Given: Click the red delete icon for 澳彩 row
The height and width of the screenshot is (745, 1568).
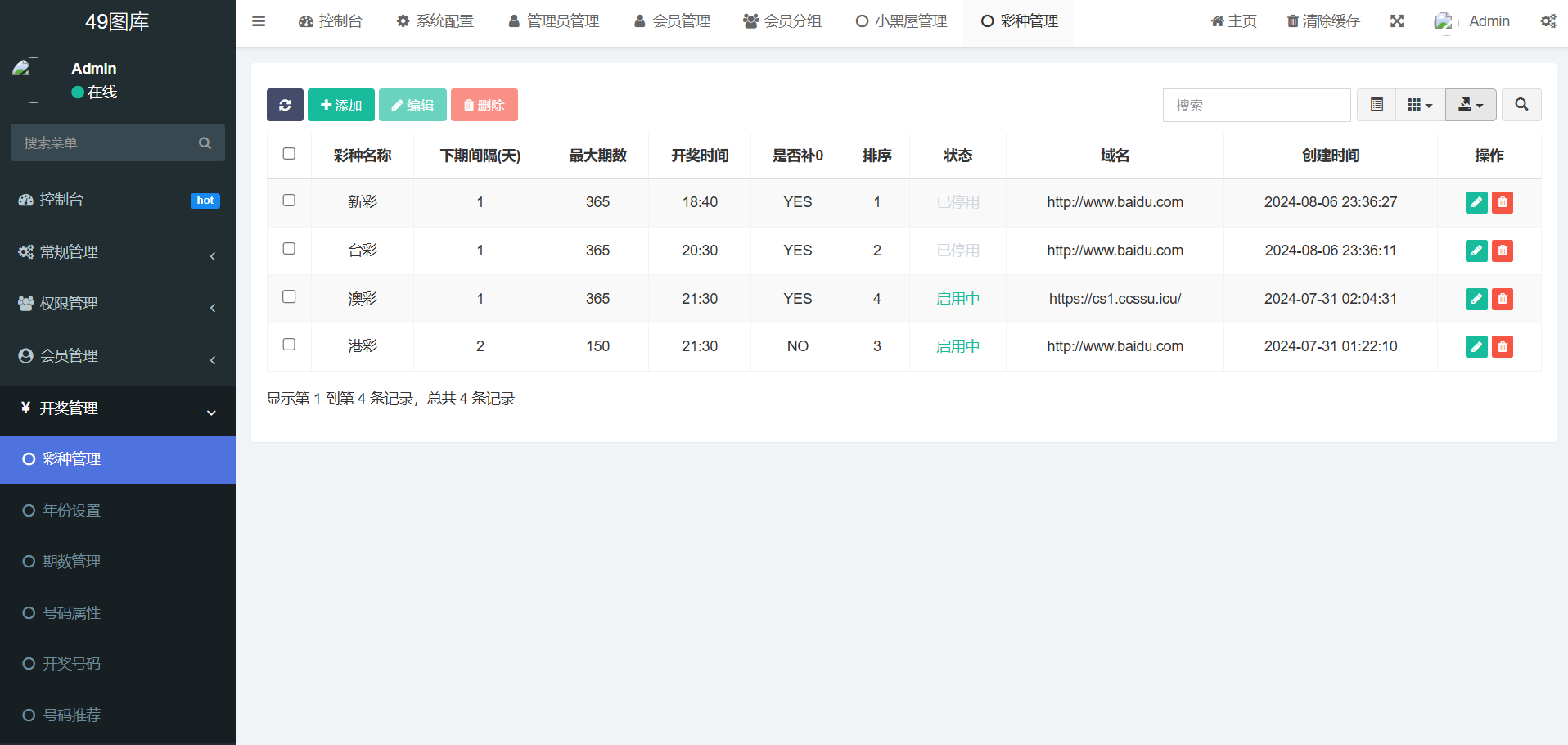Looking at the screenshot, I should tap(1503, 299).
